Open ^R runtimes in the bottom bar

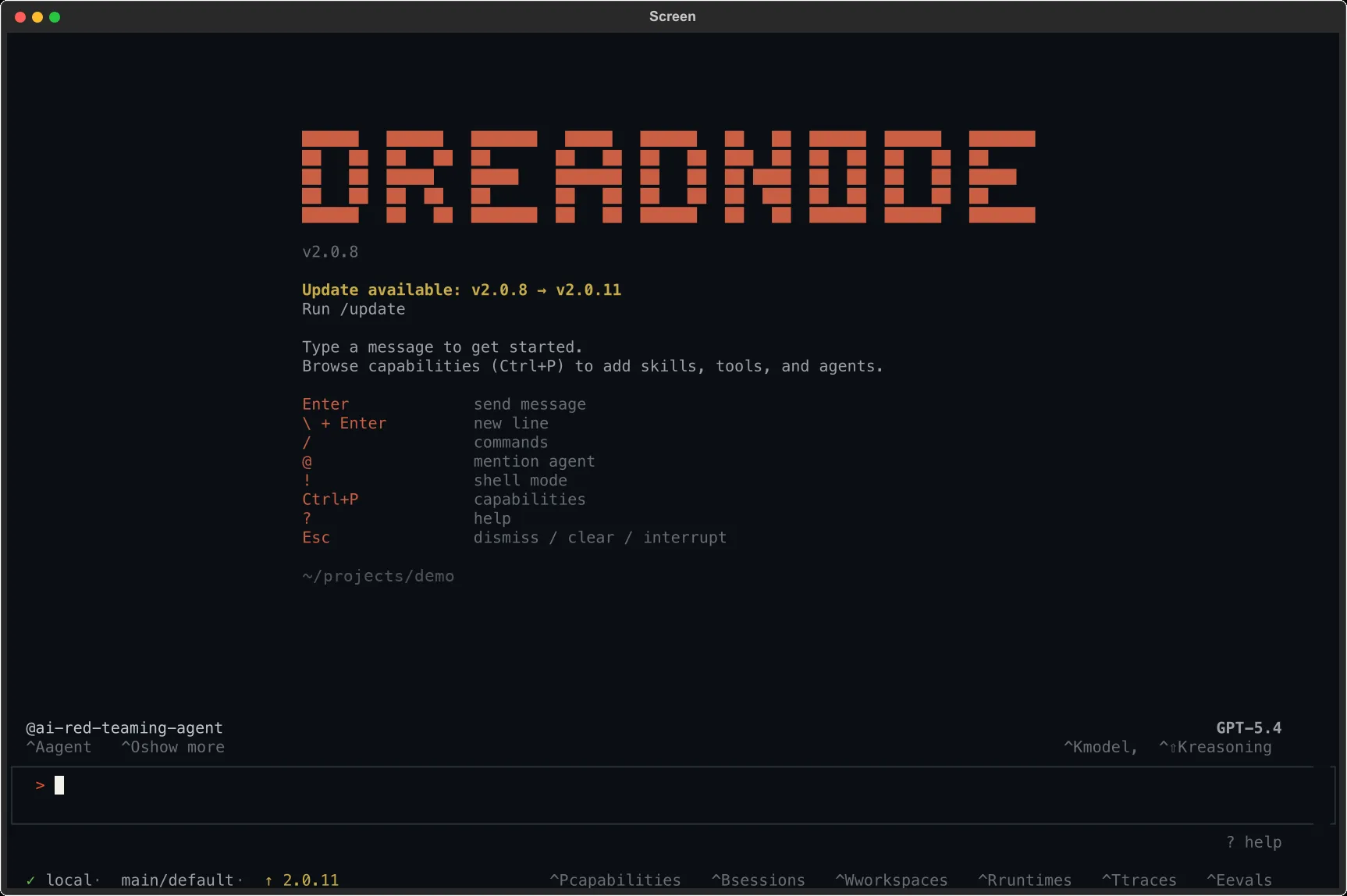coord(1025,880)
